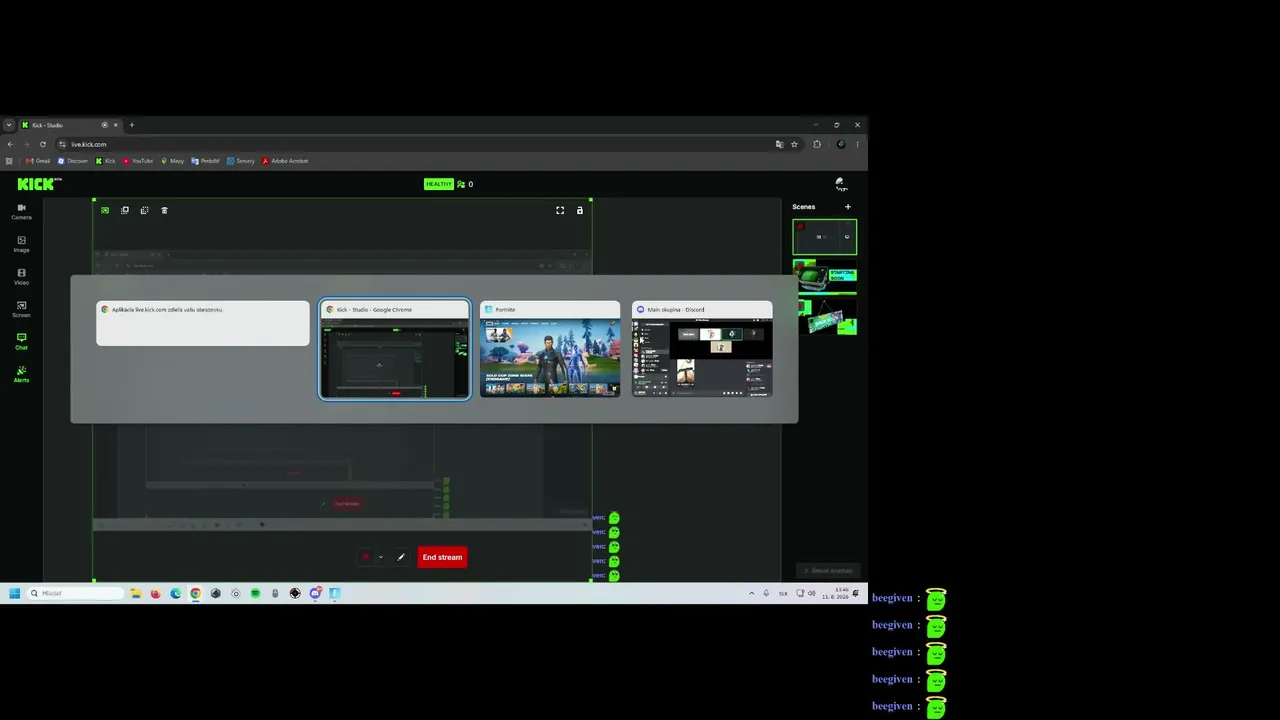The image size is (1280, 720).
Task: Click the Kick logo in Studio header
Action: pos(39,184)
